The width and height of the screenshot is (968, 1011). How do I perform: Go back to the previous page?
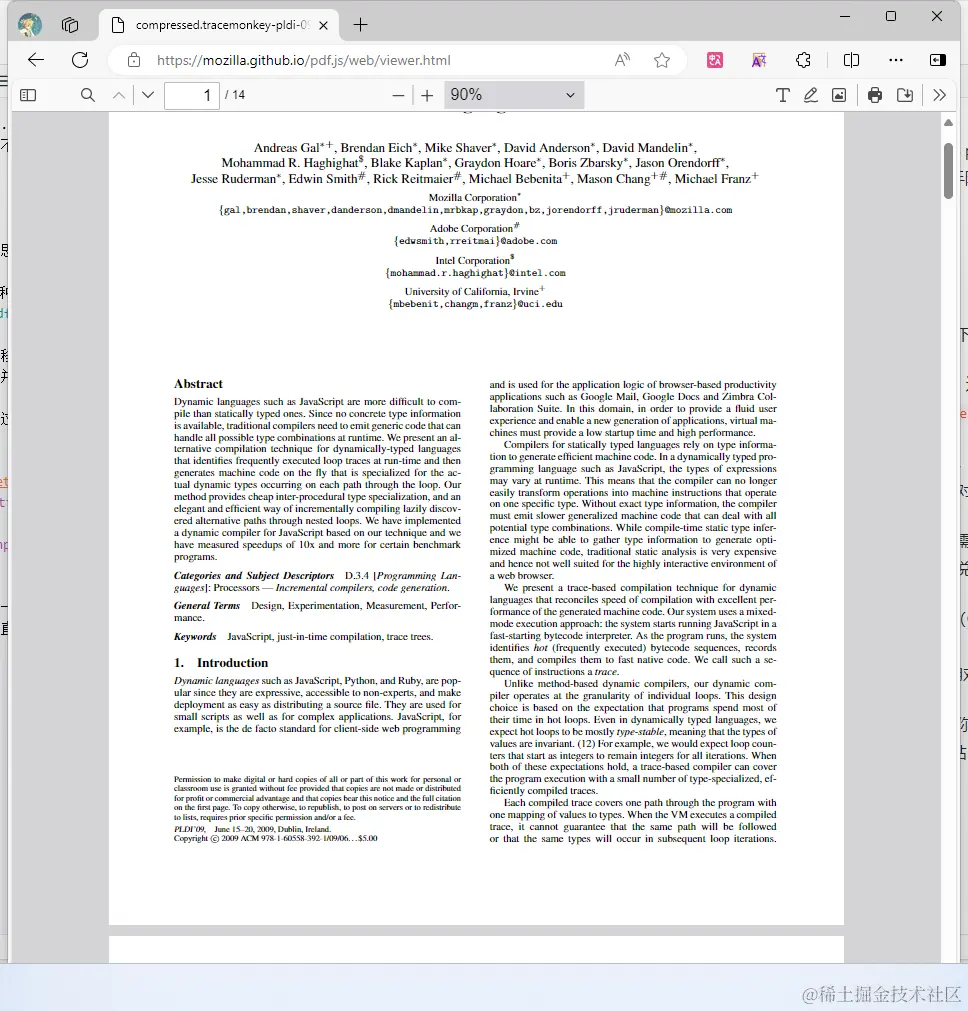[x=36, y=60]
